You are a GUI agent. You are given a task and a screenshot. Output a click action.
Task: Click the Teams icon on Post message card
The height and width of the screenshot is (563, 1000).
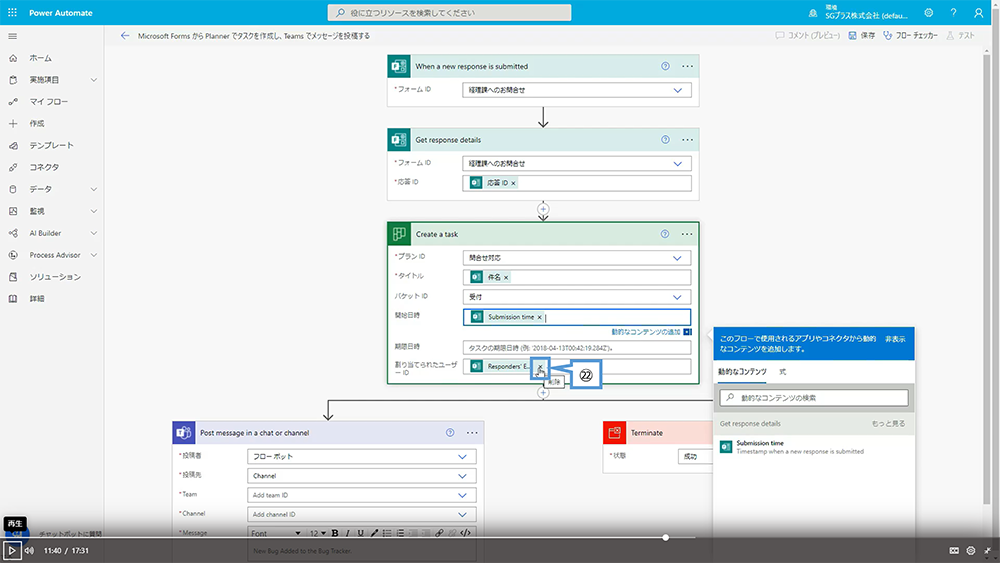coord(184,432)
